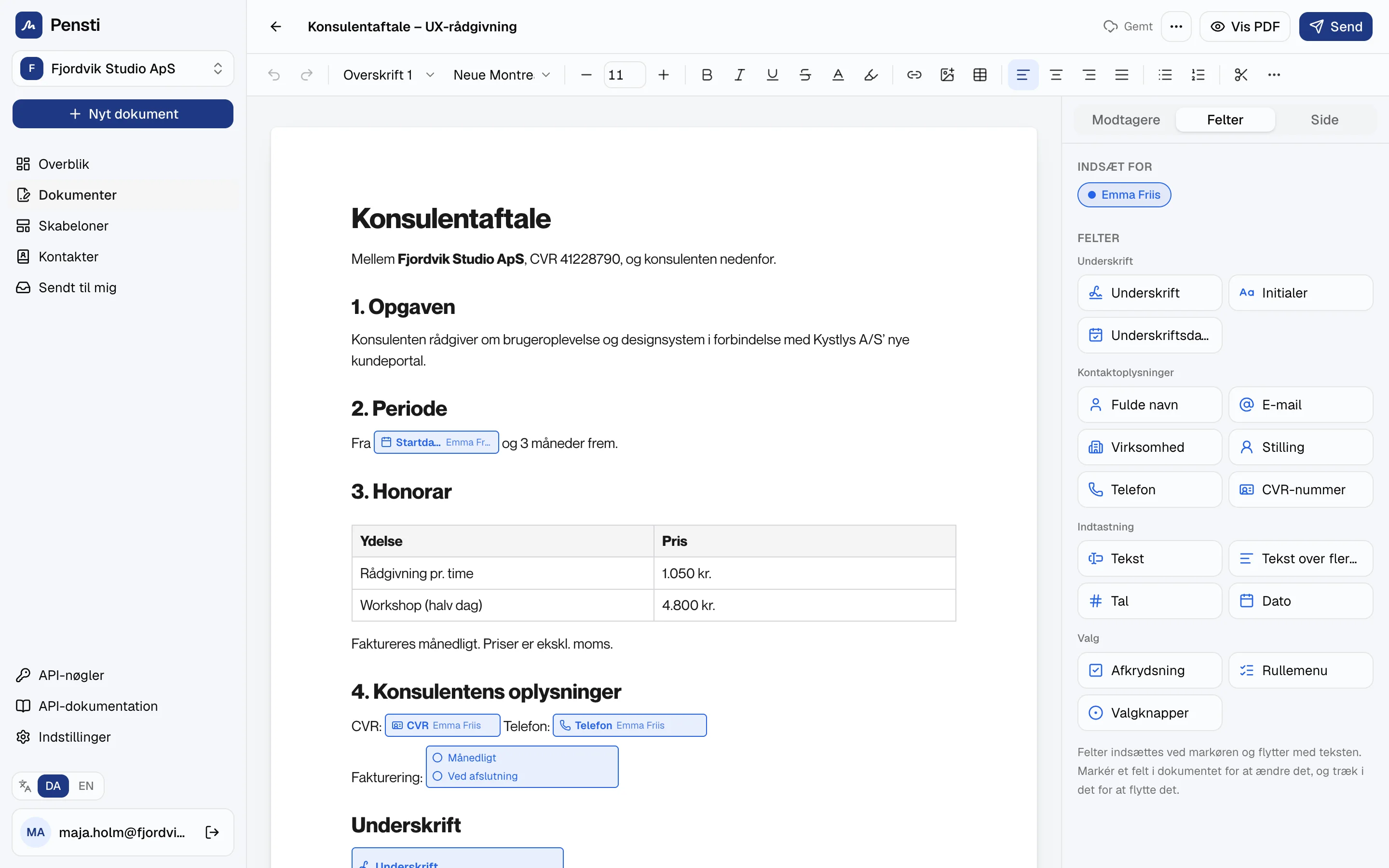Open the Overskrift 1 style dropdown
The height and width of the screenshot is (868, 1389).
coord(389,75)
